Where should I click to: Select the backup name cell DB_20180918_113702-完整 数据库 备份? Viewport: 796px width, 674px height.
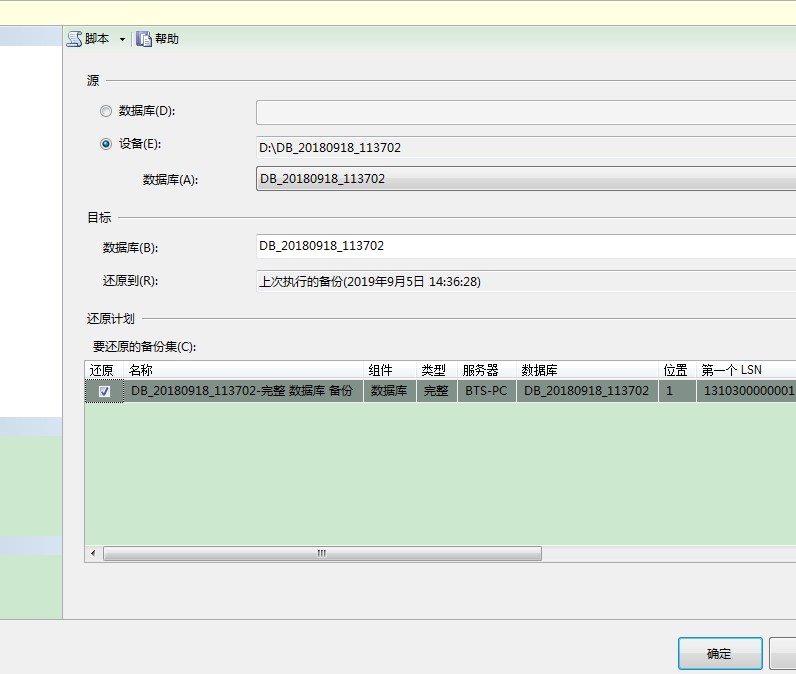tap(244, 391)
